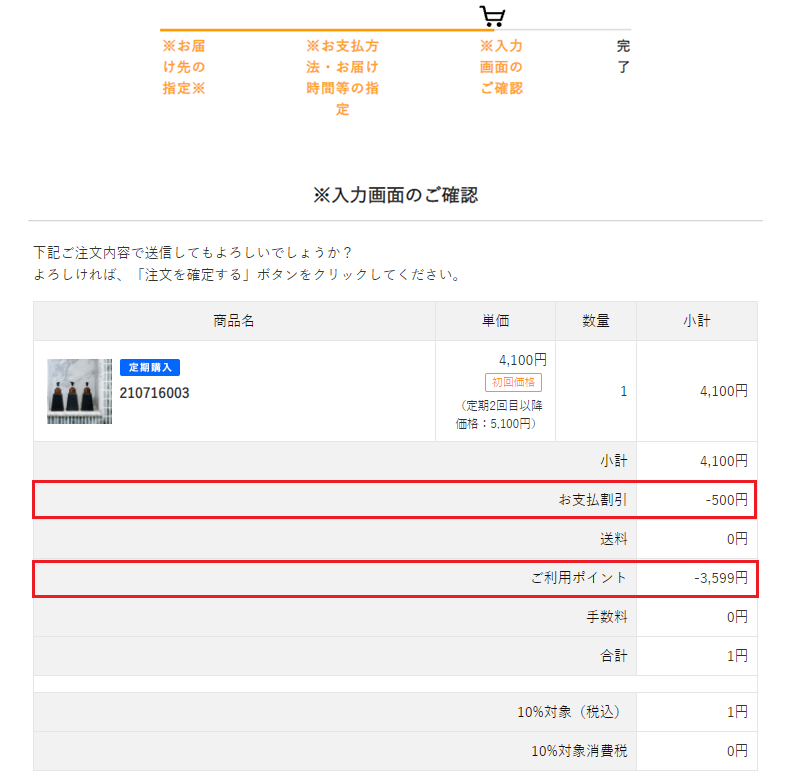Click the 送料 row label
The image size is (785, 780).
point(614,538)
